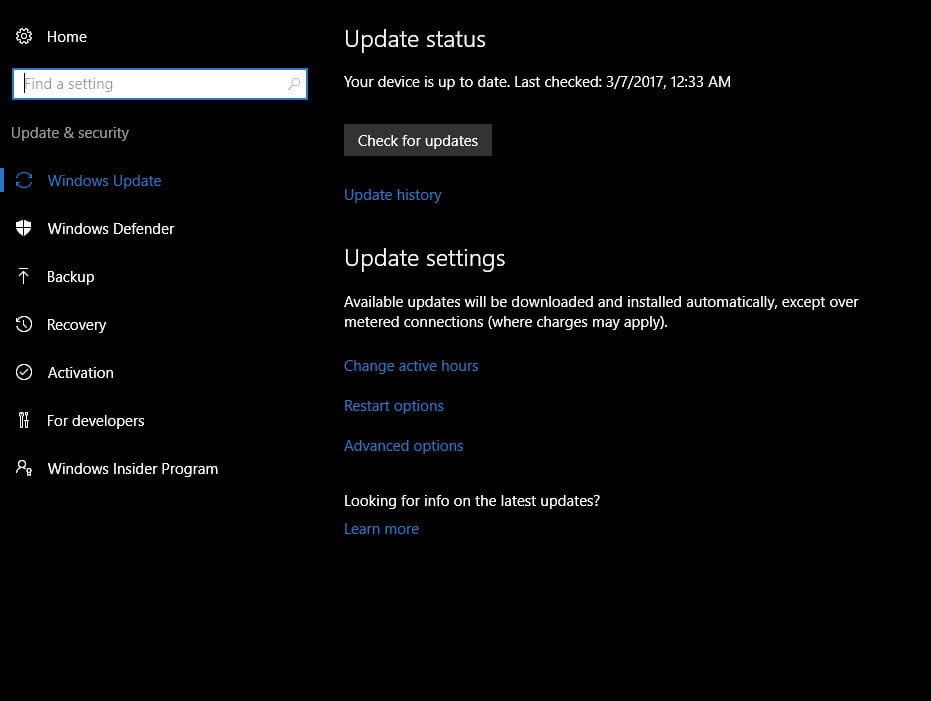The image size is (931, 701).
Task: Click the Learn more link
Action: 381,529
